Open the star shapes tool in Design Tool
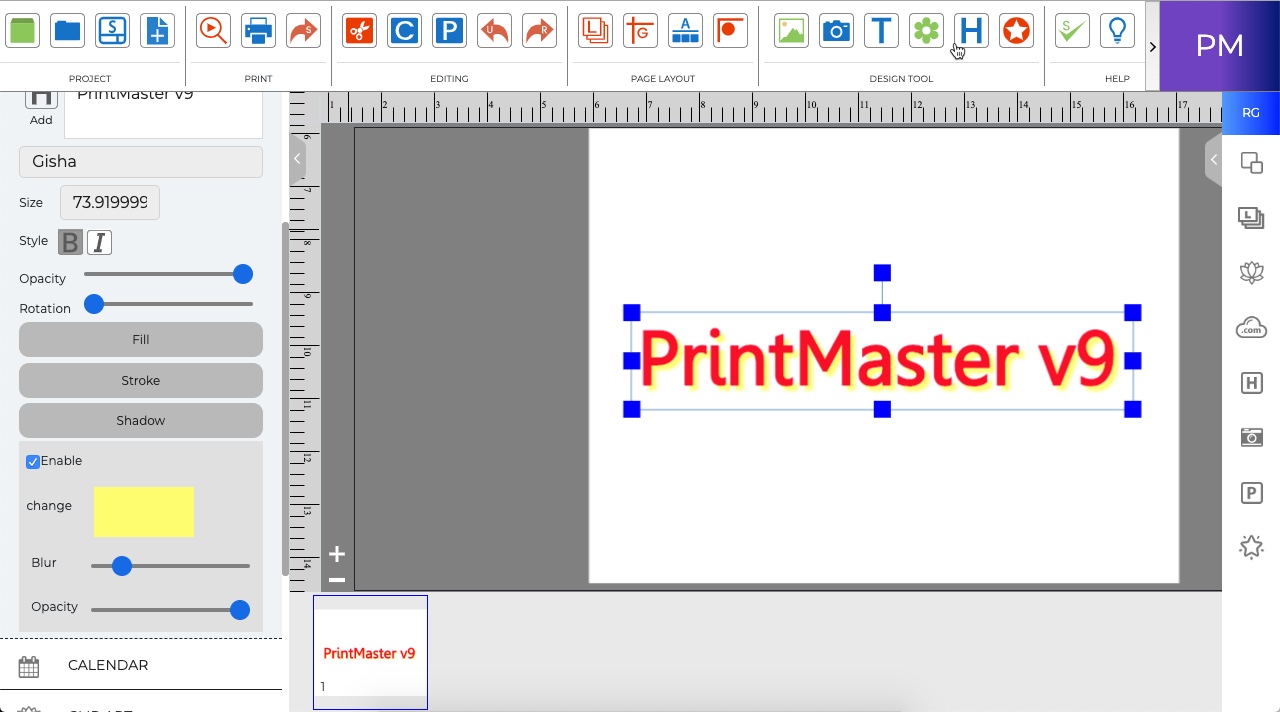This screenshot has width=1280, height=712. [x=1016, y=30]
